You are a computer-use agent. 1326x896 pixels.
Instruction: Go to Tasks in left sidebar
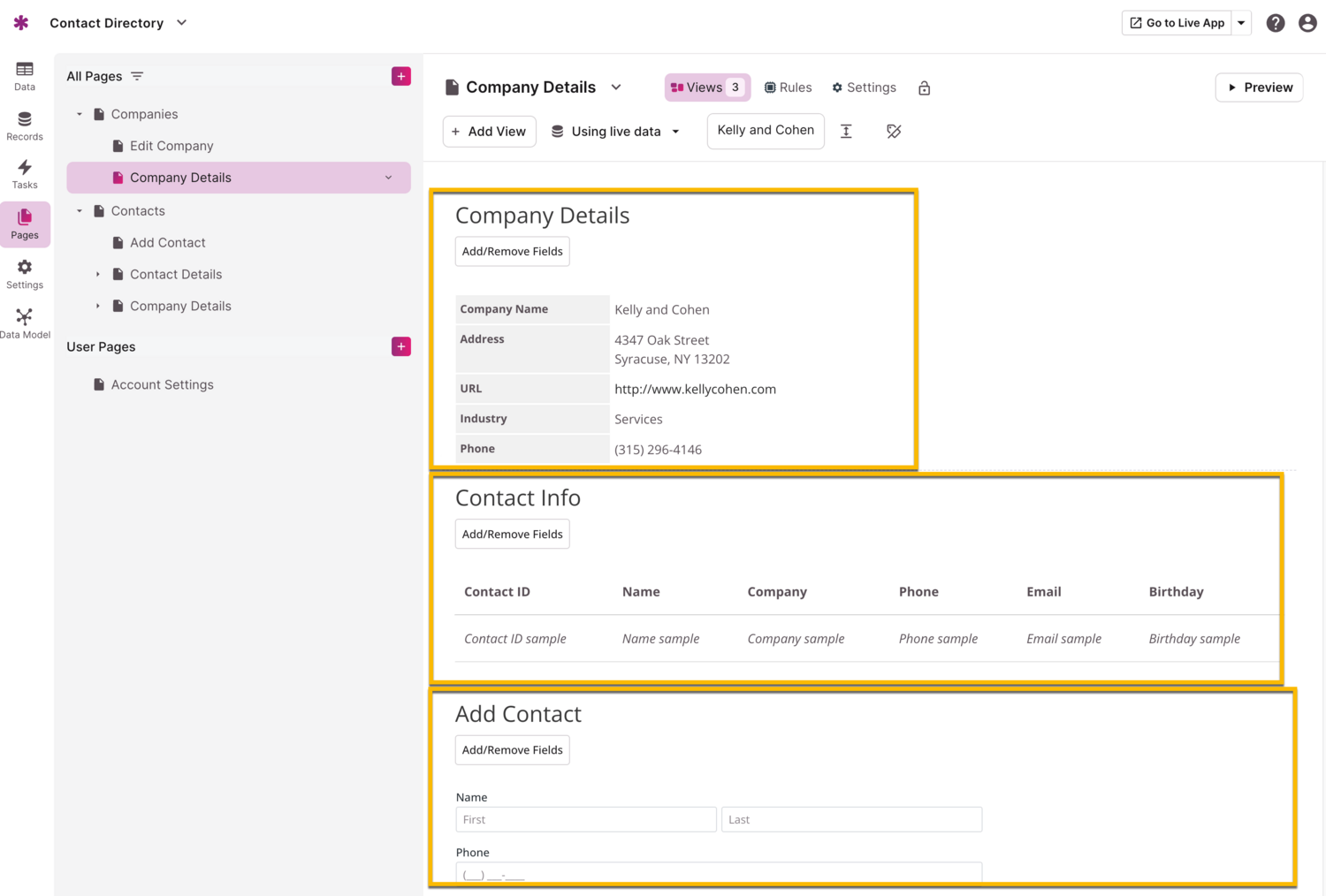[25, 174]
